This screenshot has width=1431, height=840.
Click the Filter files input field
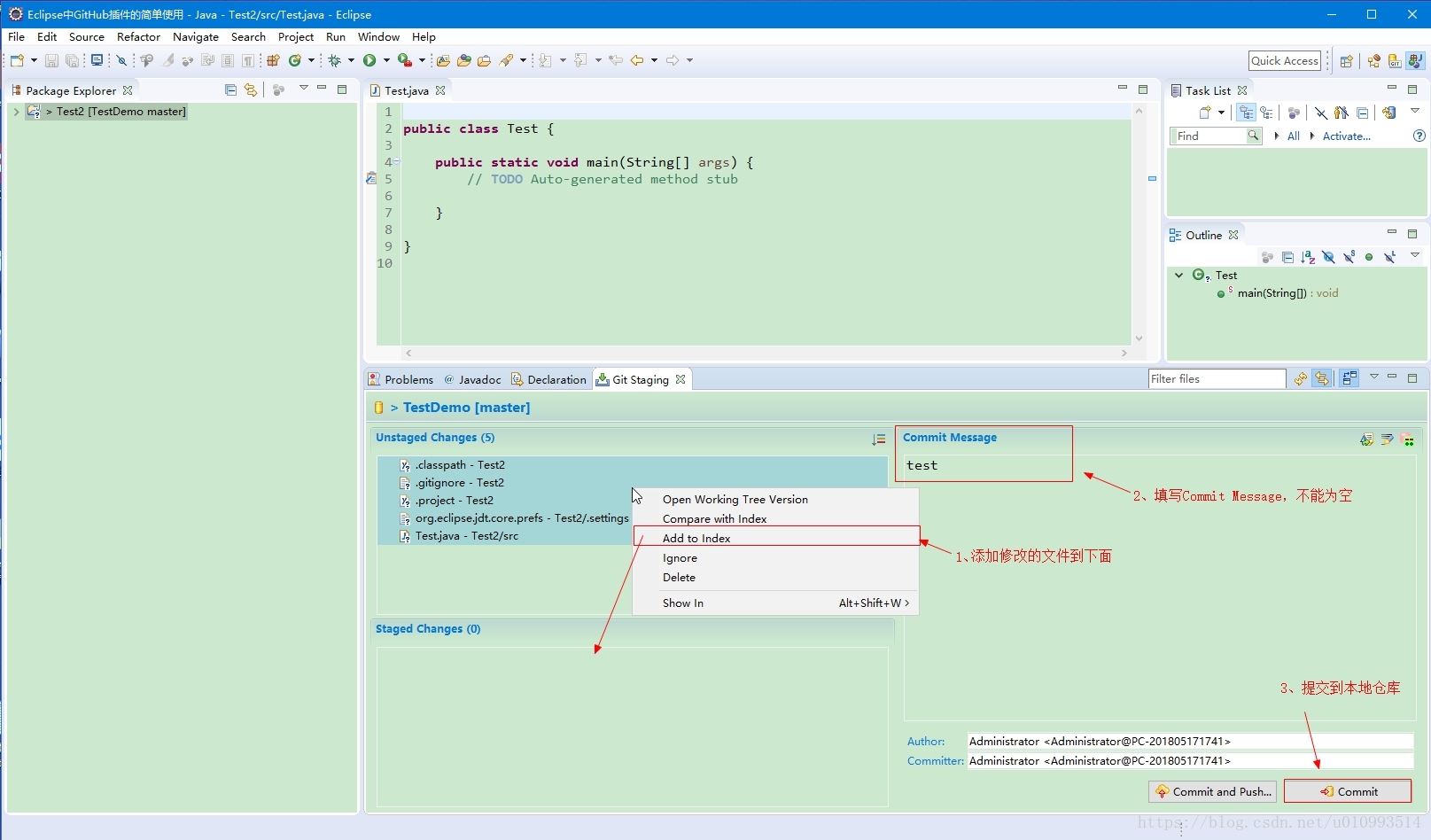pyautogui.click(x=1217, y=379)
